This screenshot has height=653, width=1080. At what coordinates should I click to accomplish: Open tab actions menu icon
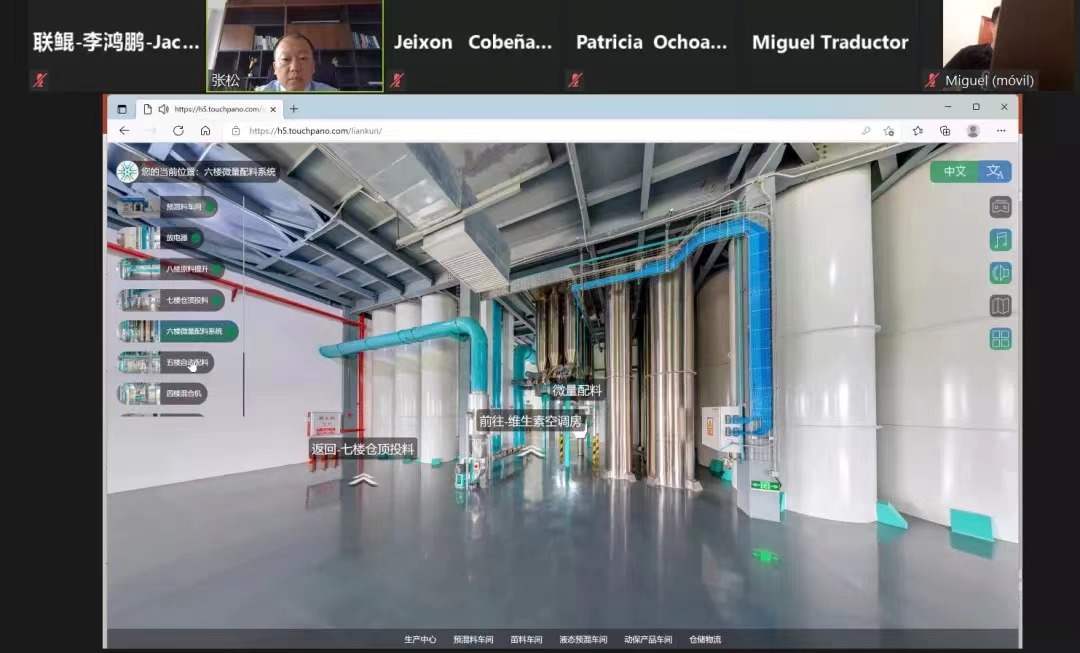[x=122, y=109]
